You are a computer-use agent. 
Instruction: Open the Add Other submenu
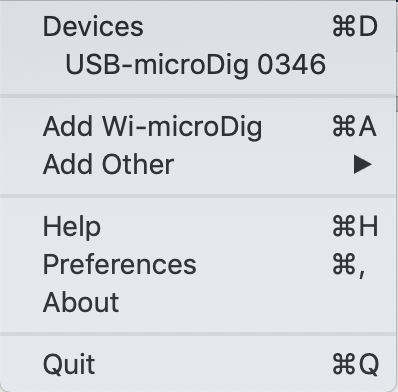198,164
